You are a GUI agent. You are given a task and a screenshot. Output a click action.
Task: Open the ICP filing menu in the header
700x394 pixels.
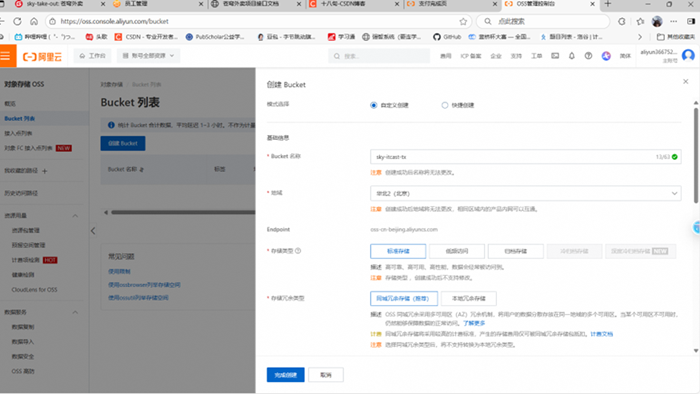471,56
